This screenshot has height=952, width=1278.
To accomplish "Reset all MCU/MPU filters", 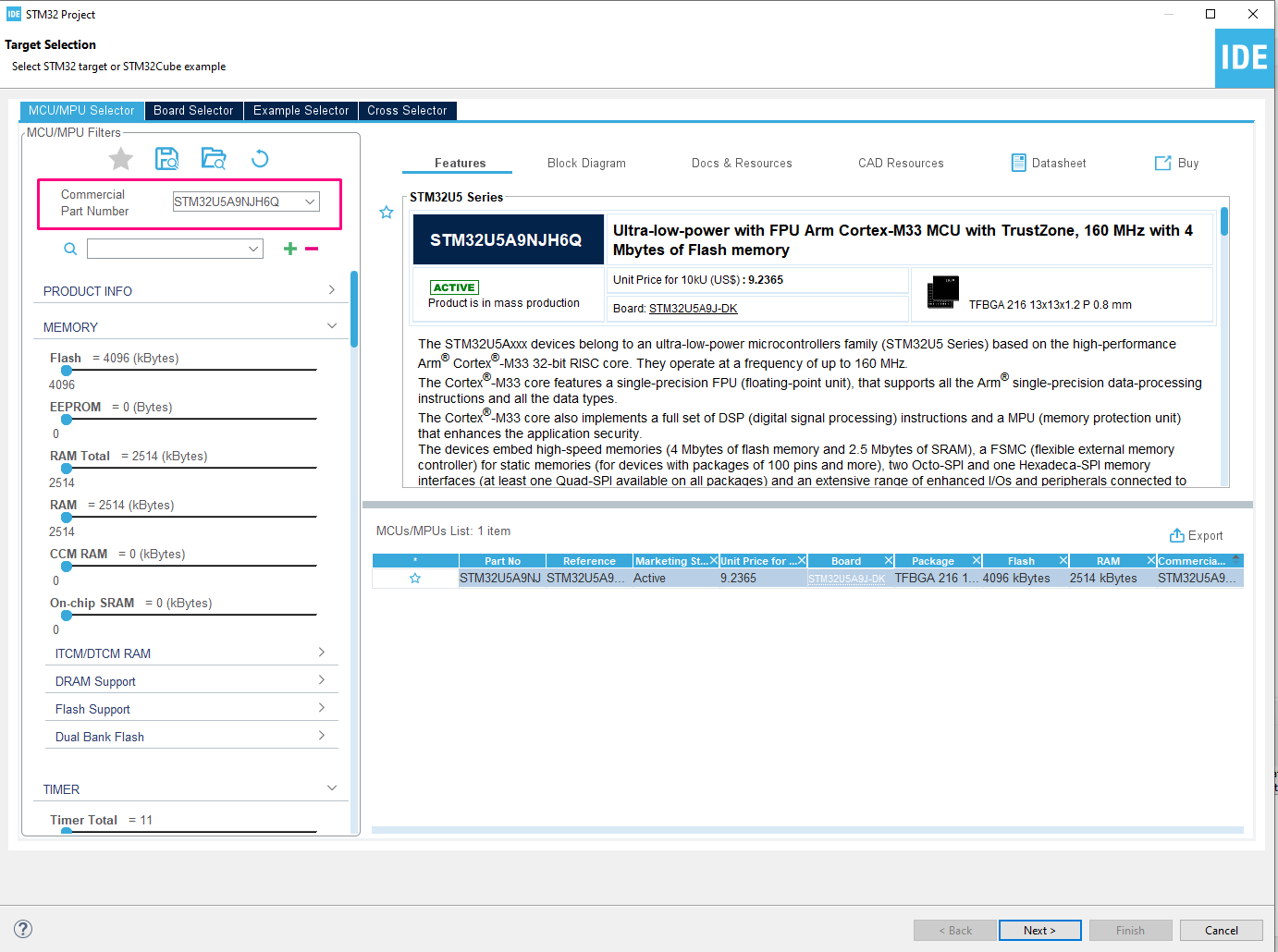I will [x=260, y=158].
